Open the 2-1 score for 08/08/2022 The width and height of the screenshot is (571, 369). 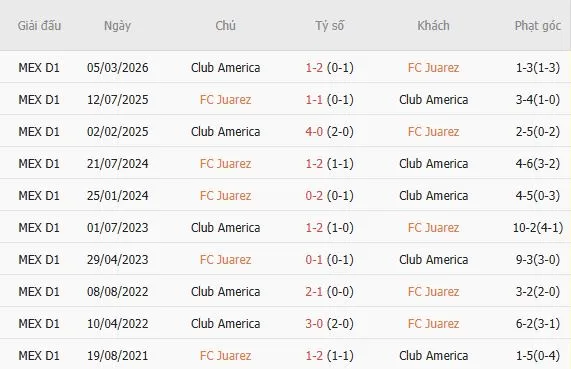point(314,292)
